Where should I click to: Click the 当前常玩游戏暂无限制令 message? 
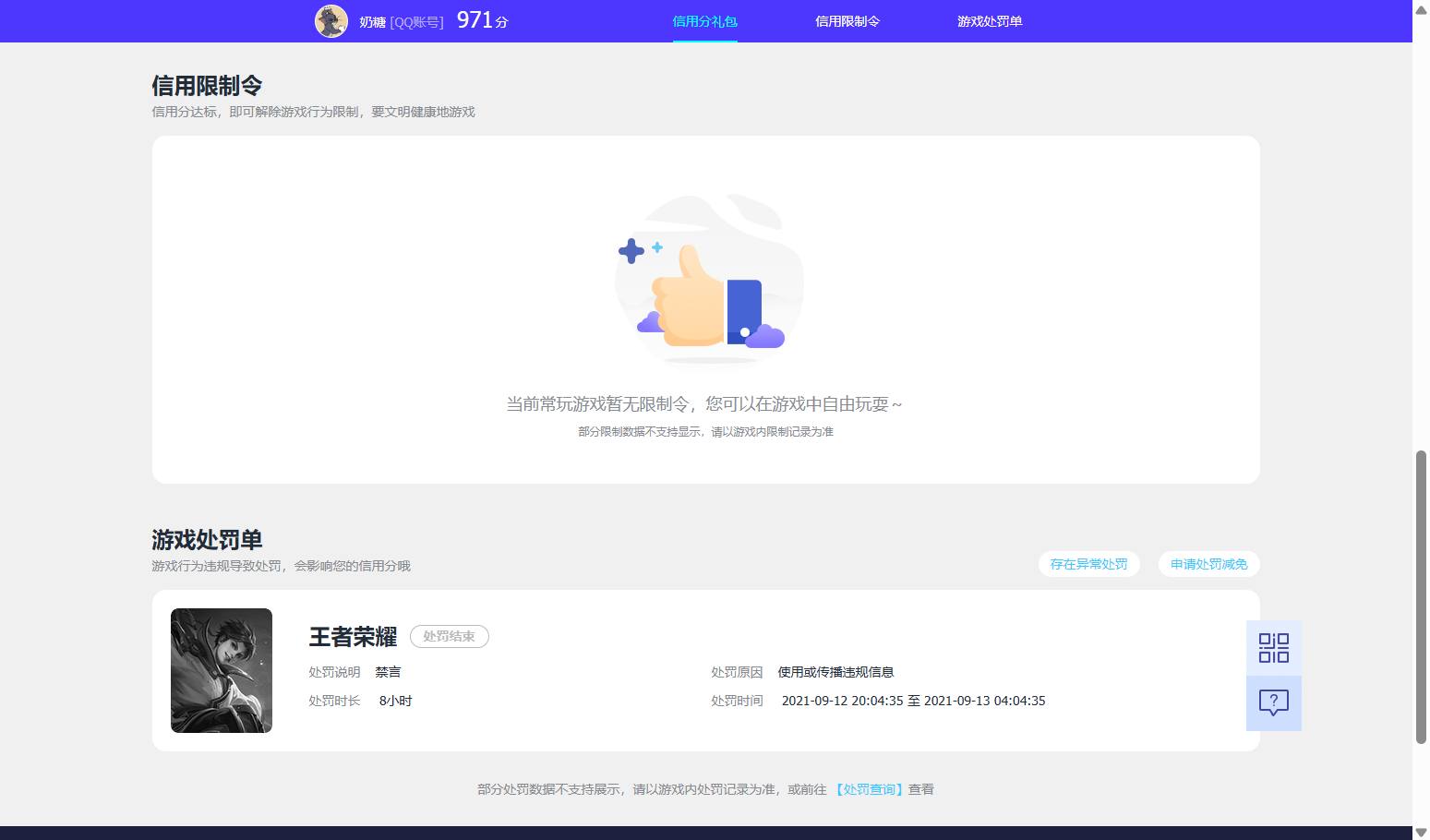pyautogui.click(x=704, y=404)
